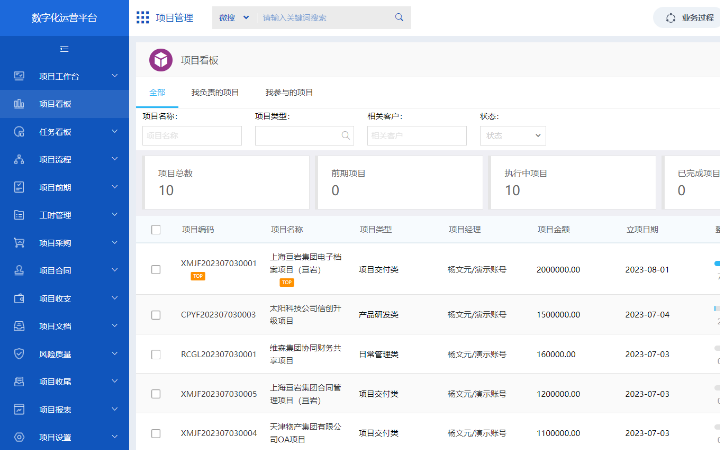Open the 微搜 search scope dropdown
This screenshot has width=720, height=450.
tap(234, 17)
